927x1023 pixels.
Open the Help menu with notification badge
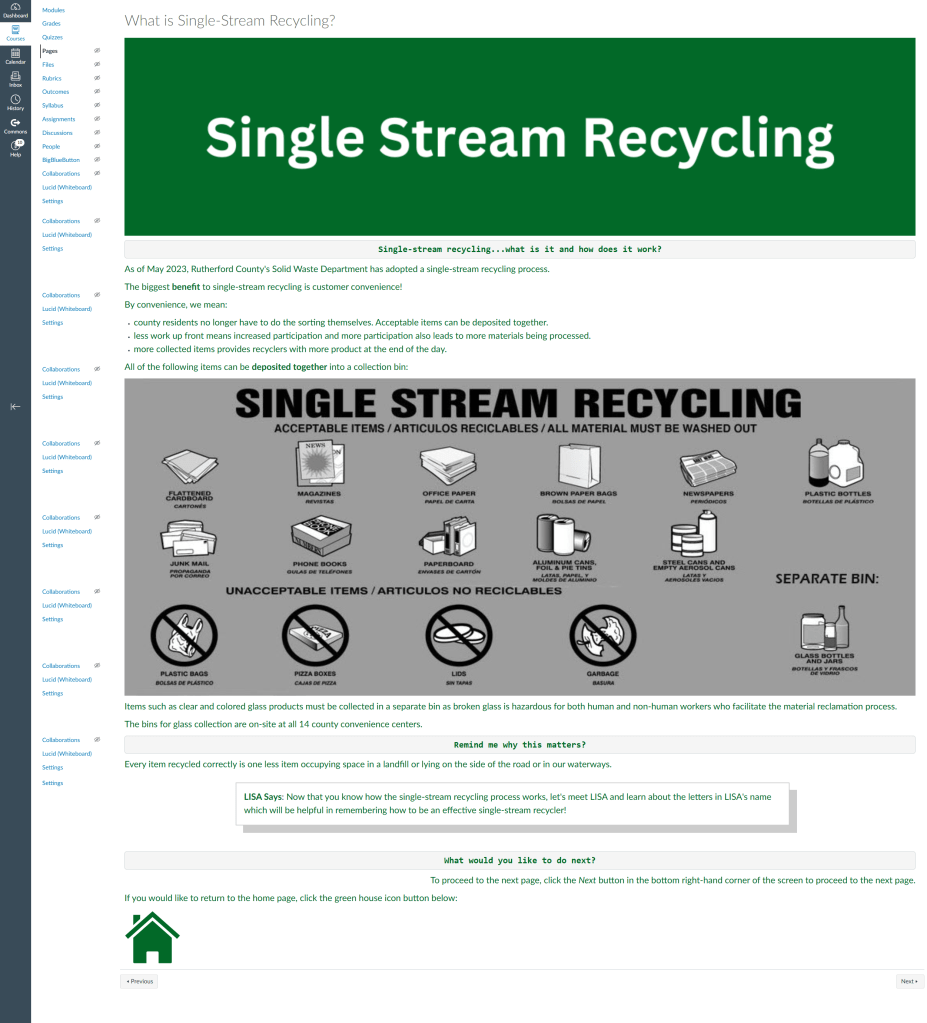[15, 149]
